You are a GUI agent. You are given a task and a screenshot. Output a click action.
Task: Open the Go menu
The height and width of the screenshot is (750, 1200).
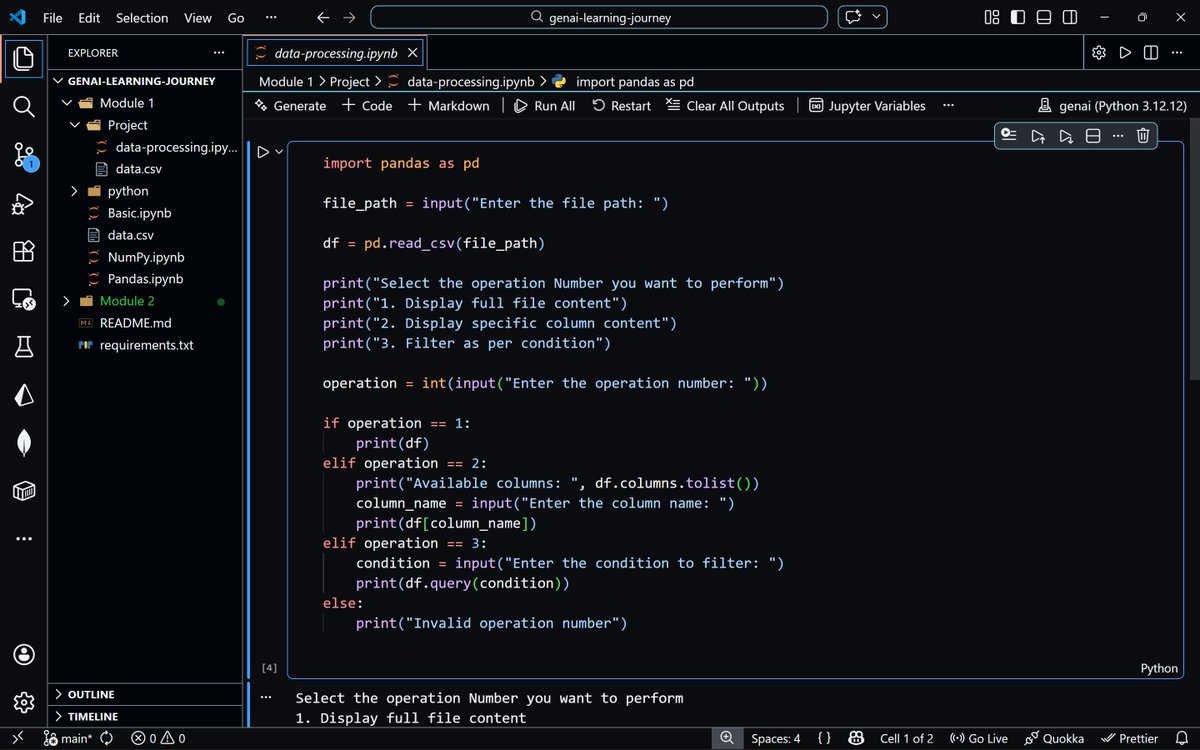click(236, 18)
